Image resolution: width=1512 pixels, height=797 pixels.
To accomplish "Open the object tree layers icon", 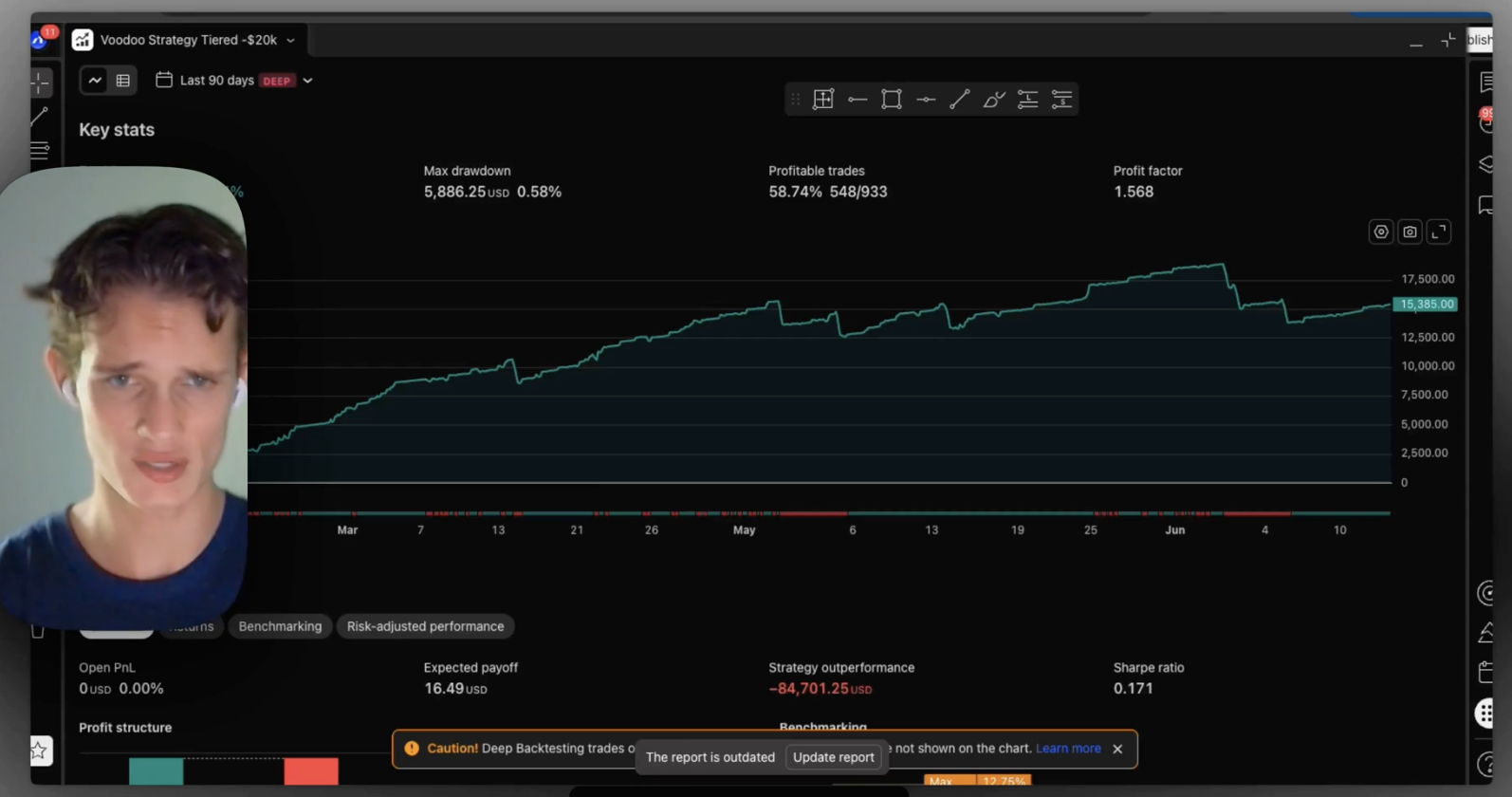I will 1486,164.
